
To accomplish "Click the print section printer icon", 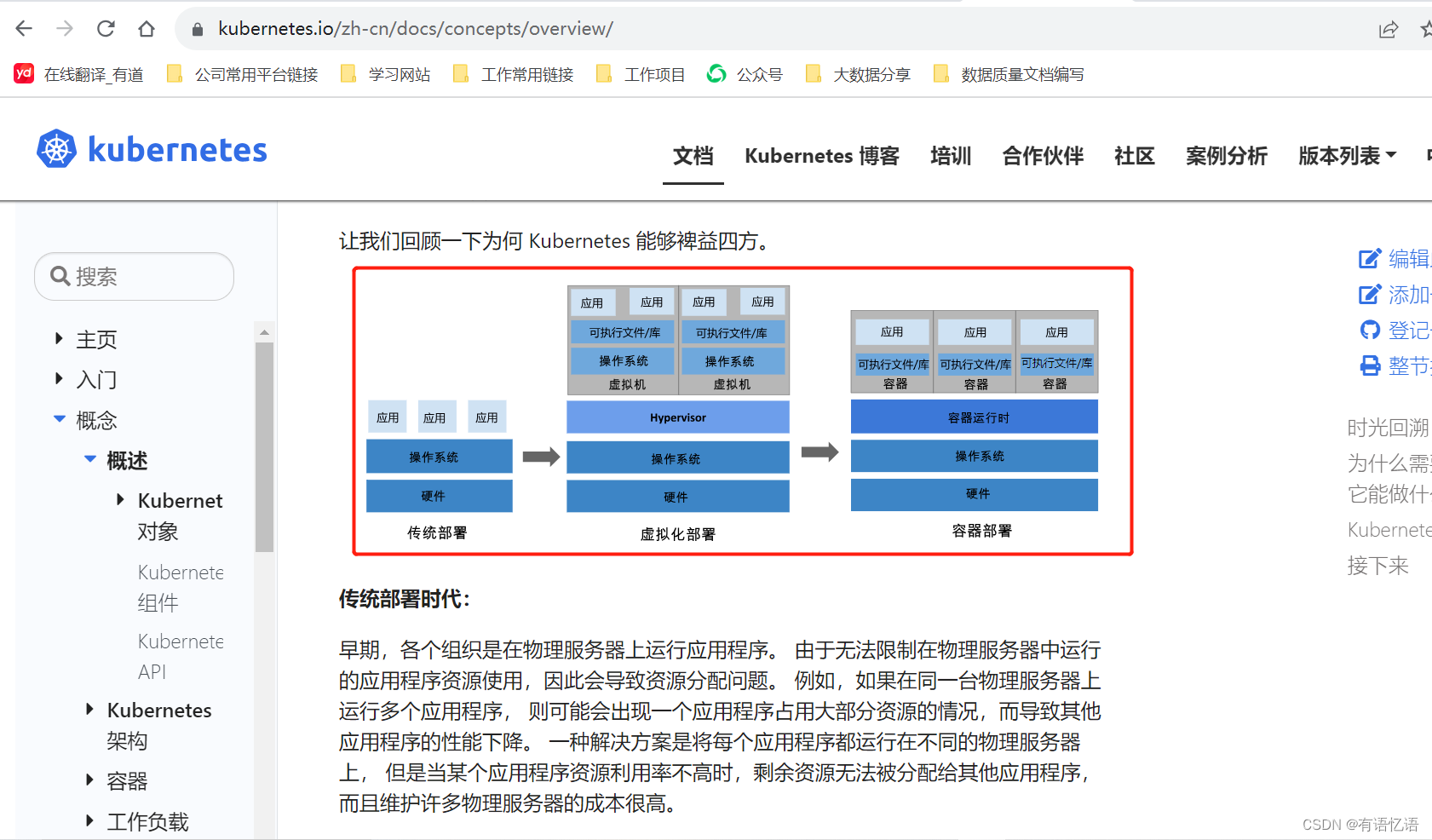I will click(1370, 365).
